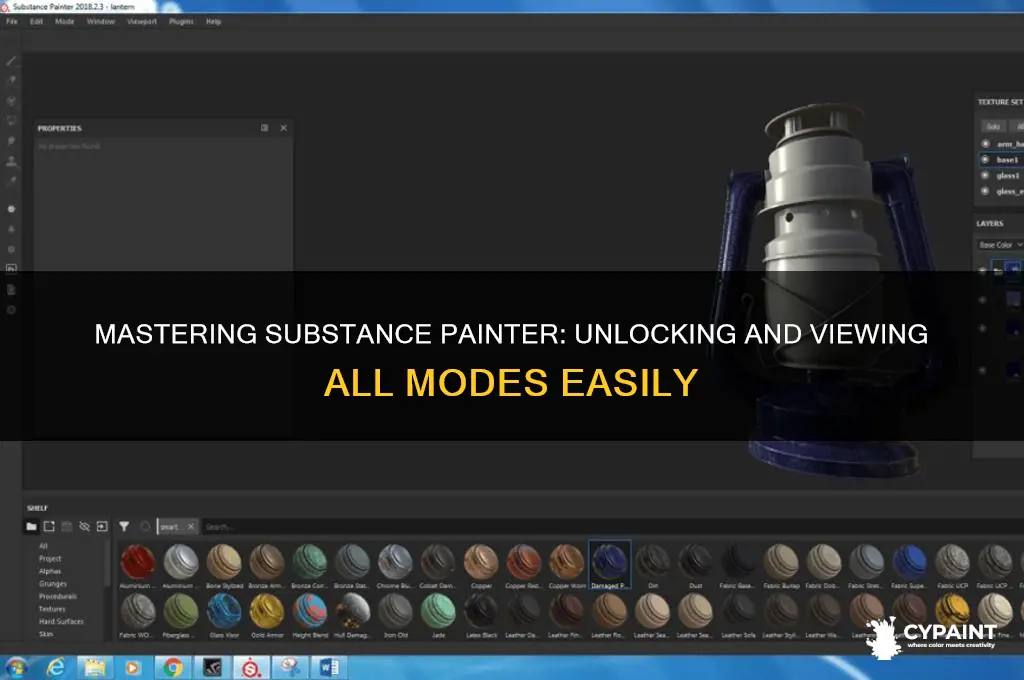Click the shelf hidden-eye icon
This screenshot has width=1024, height=680.
(84, 526)
